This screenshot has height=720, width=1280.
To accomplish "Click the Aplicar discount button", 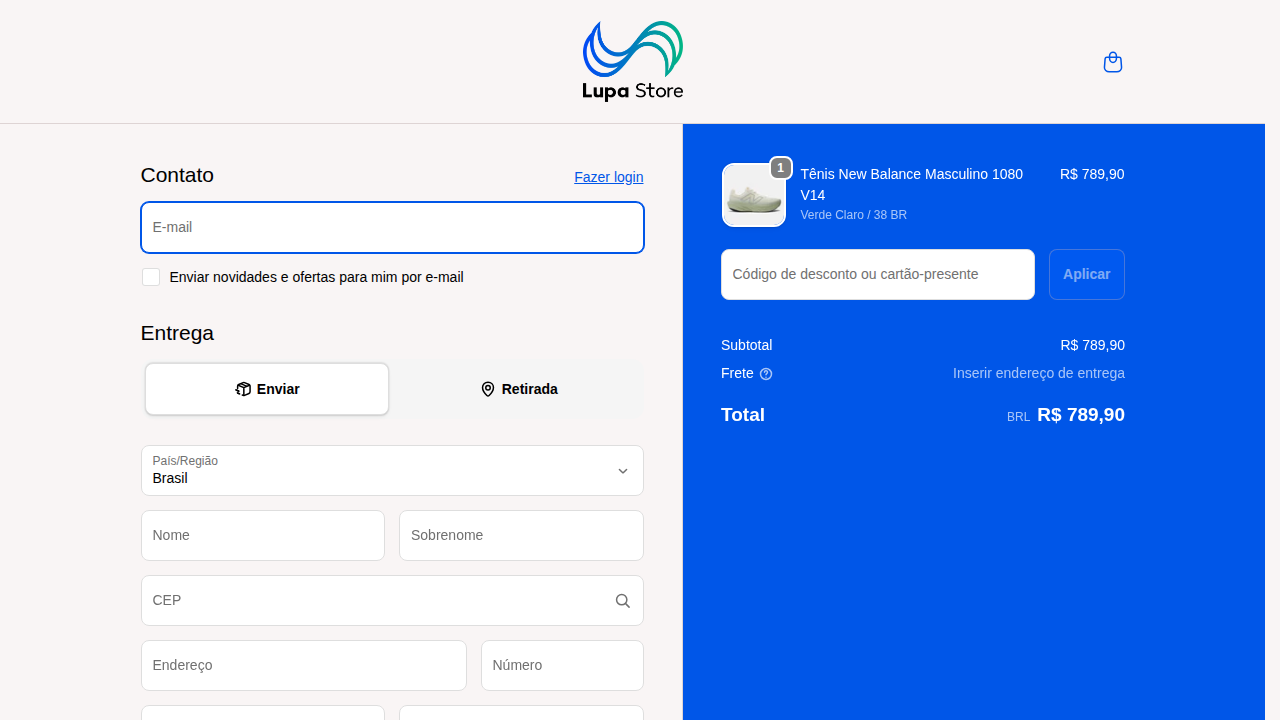I will tap(1087, 274).
